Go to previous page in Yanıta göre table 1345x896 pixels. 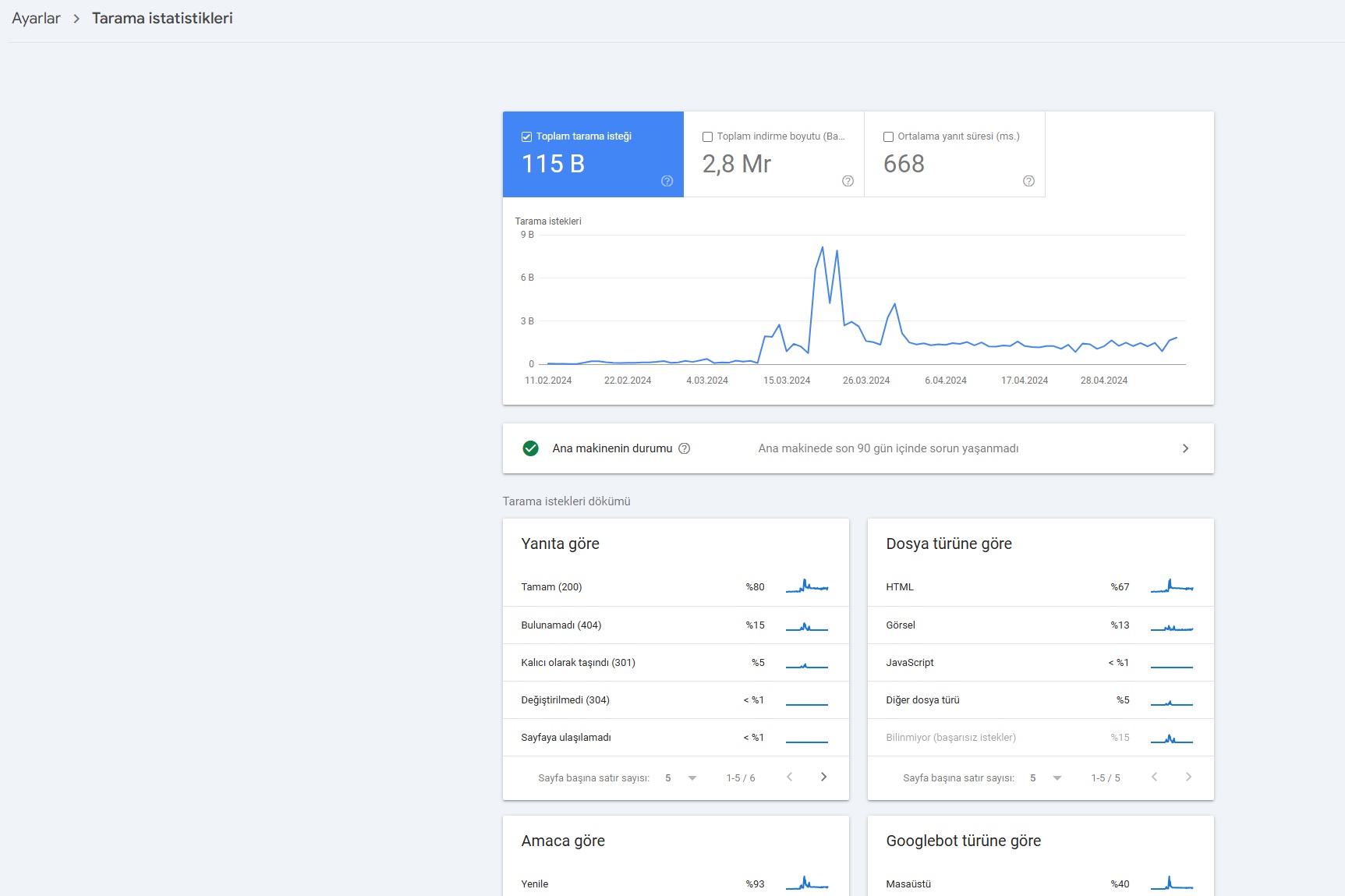tap(789, 777)
